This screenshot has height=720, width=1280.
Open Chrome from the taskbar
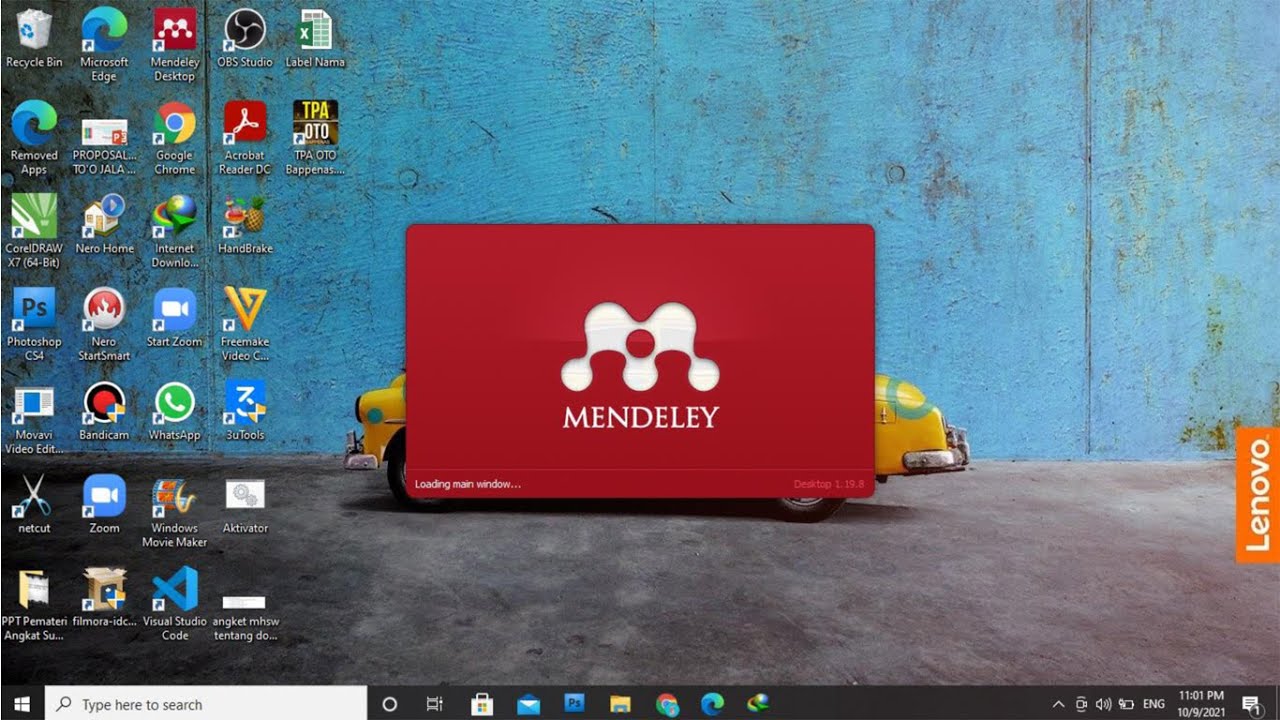pos(667,704)
